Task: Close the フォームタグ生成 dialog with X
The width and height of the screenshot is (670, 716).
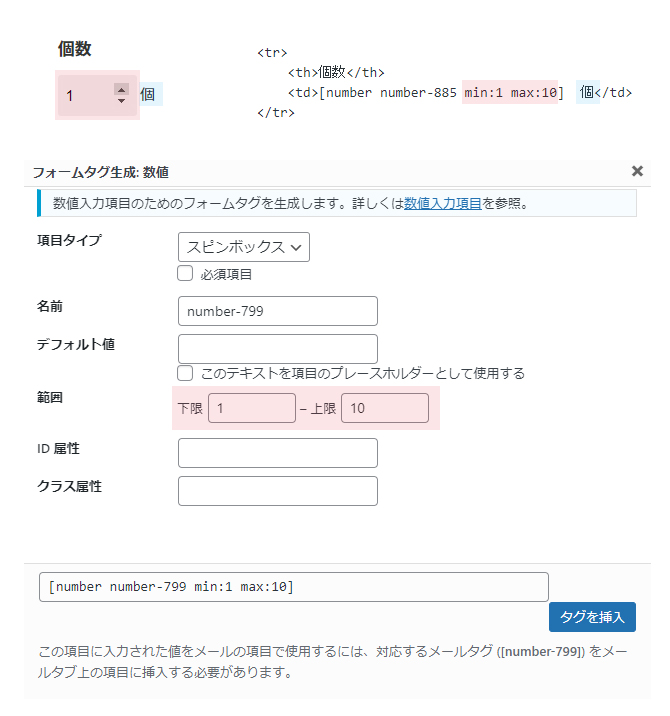Action: (637, 171)
